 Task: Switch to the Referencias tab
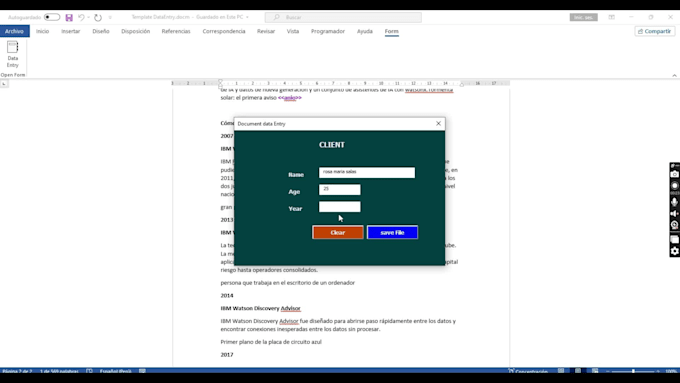176,31
